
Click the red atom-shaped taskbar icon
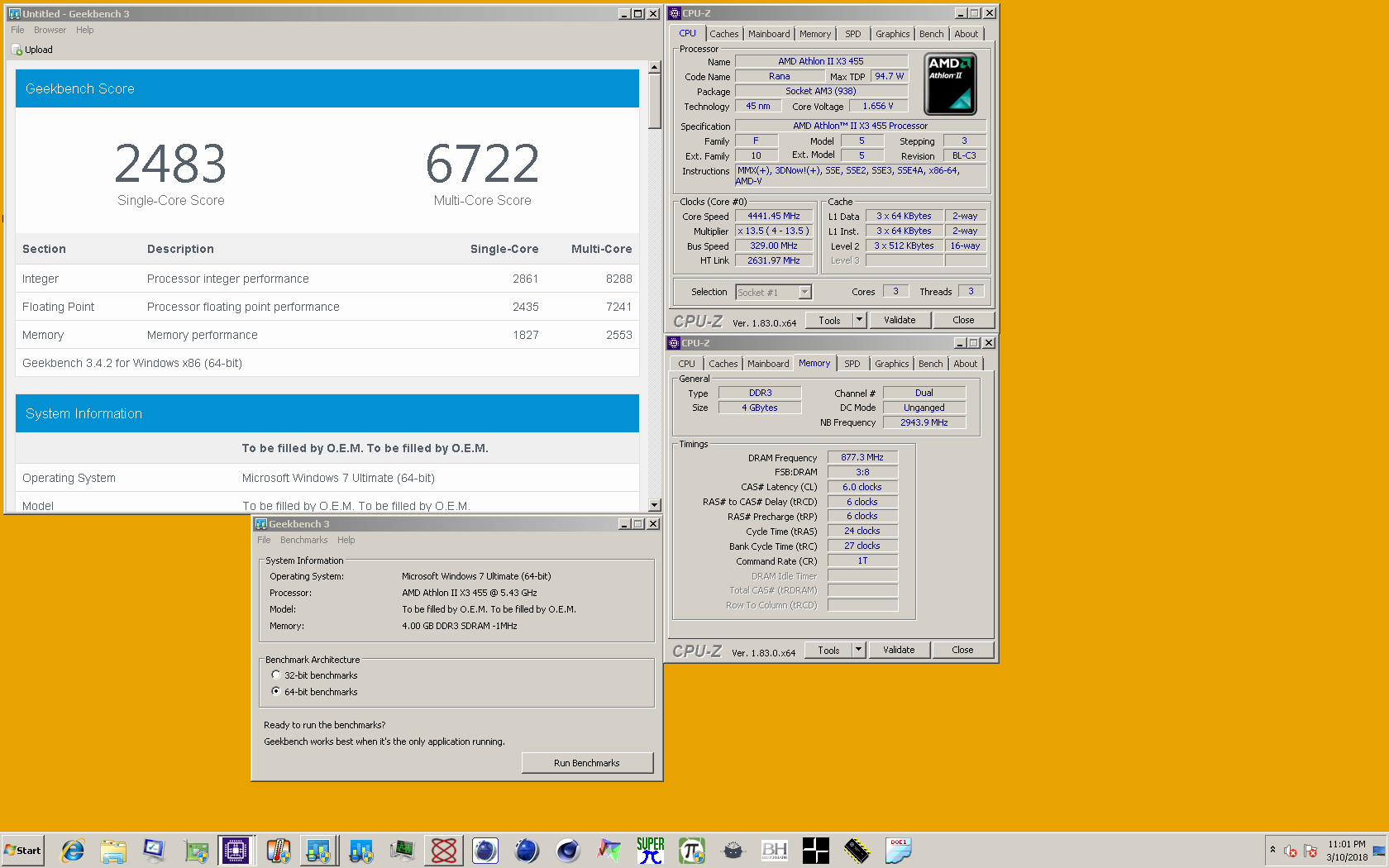(x=444, y=850)
